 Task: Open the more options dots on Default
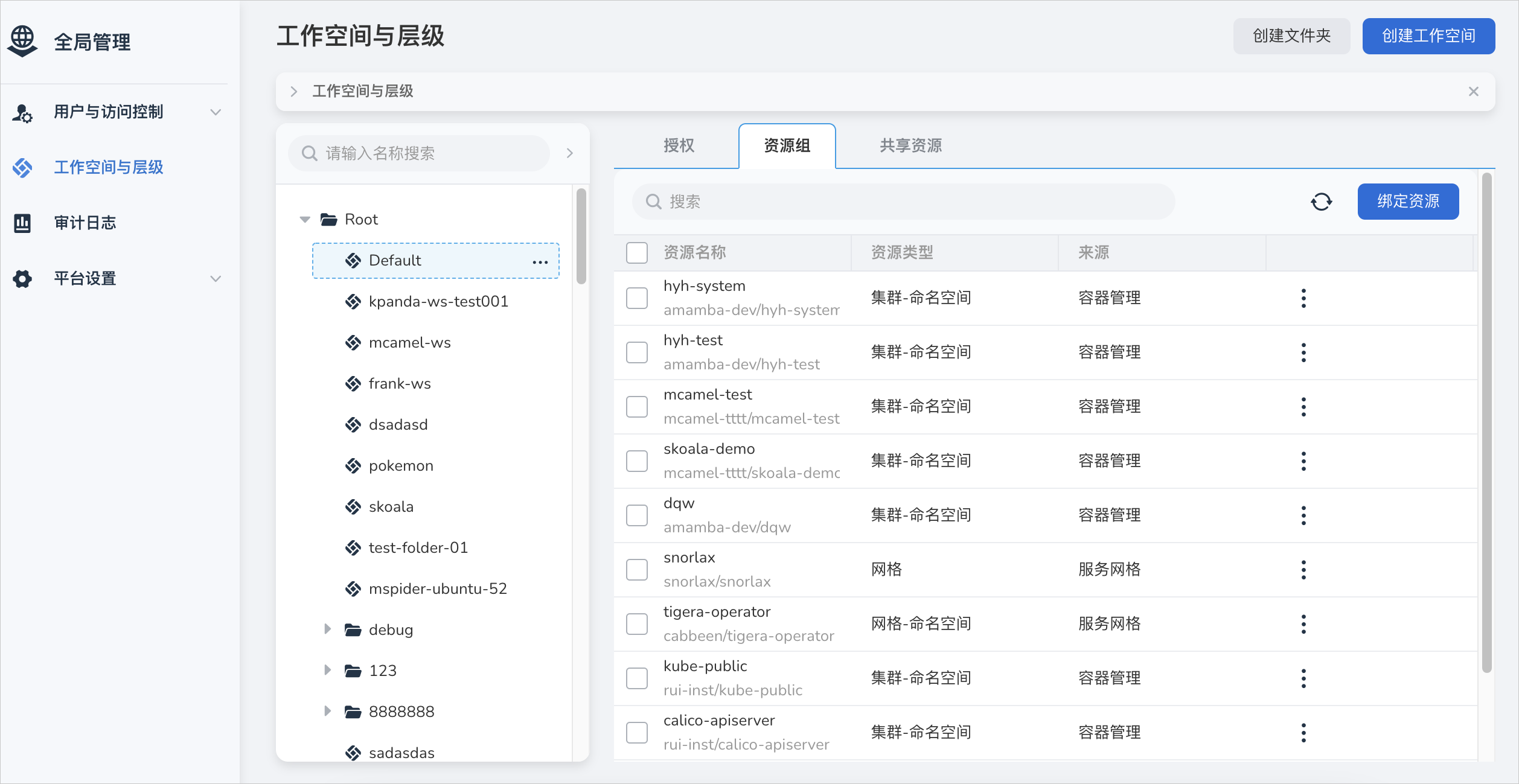click(x=540, y=261)
